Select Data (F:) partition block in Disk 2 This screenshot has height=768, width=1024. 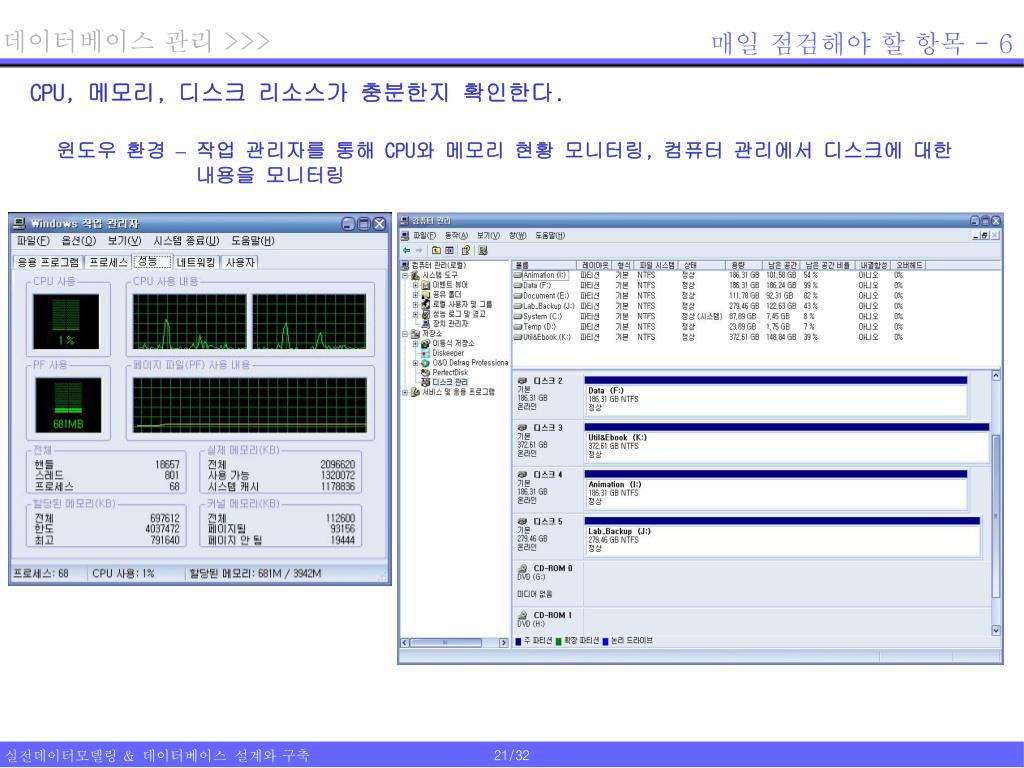tap(775, 396)
